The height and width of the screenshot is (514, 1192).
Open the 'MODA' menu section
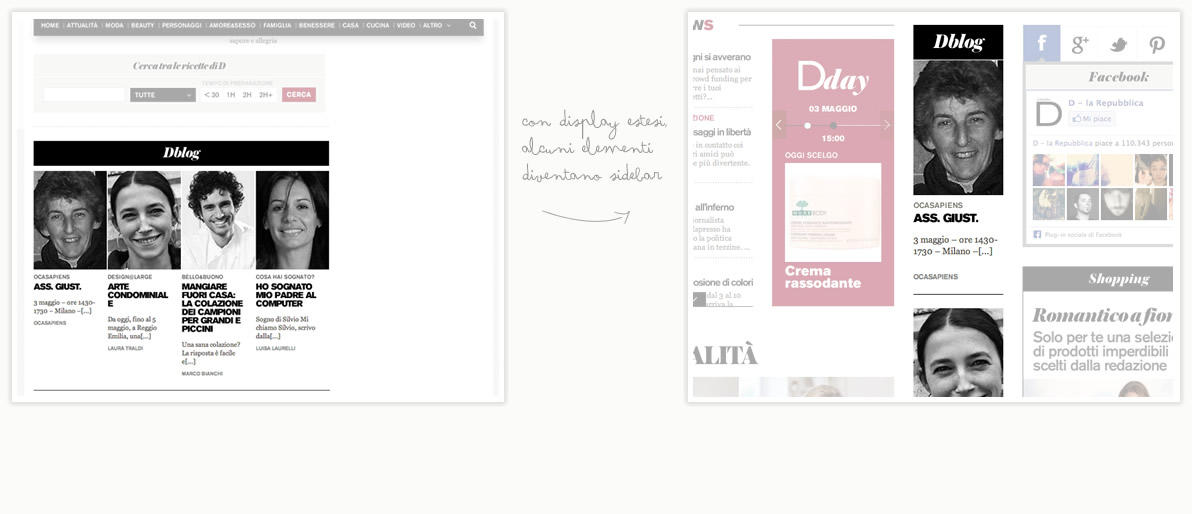tap(115, 25)
